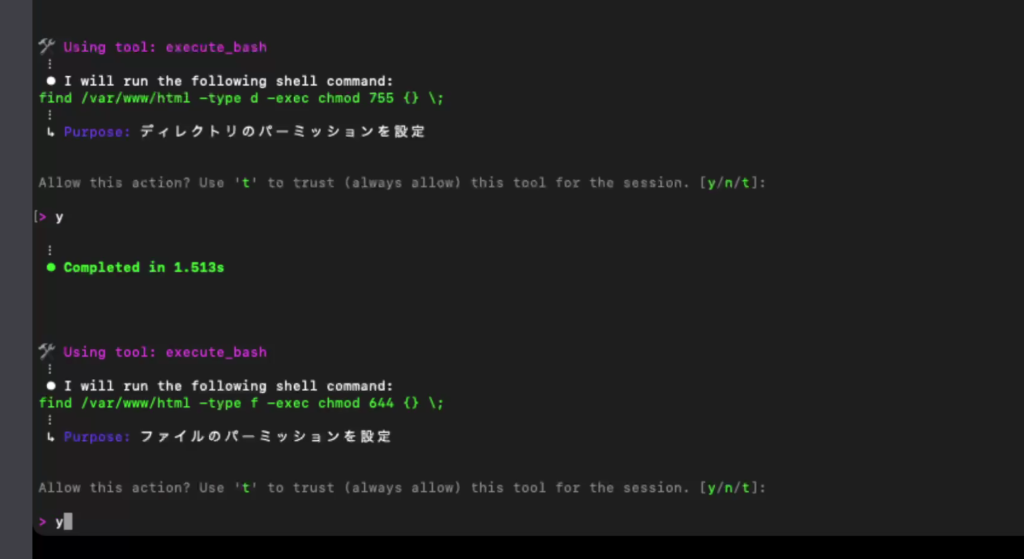Screen dimensions: 1024x559
Task: Click the white bullet before the chmod 755 command
Action: coord(51,81)
